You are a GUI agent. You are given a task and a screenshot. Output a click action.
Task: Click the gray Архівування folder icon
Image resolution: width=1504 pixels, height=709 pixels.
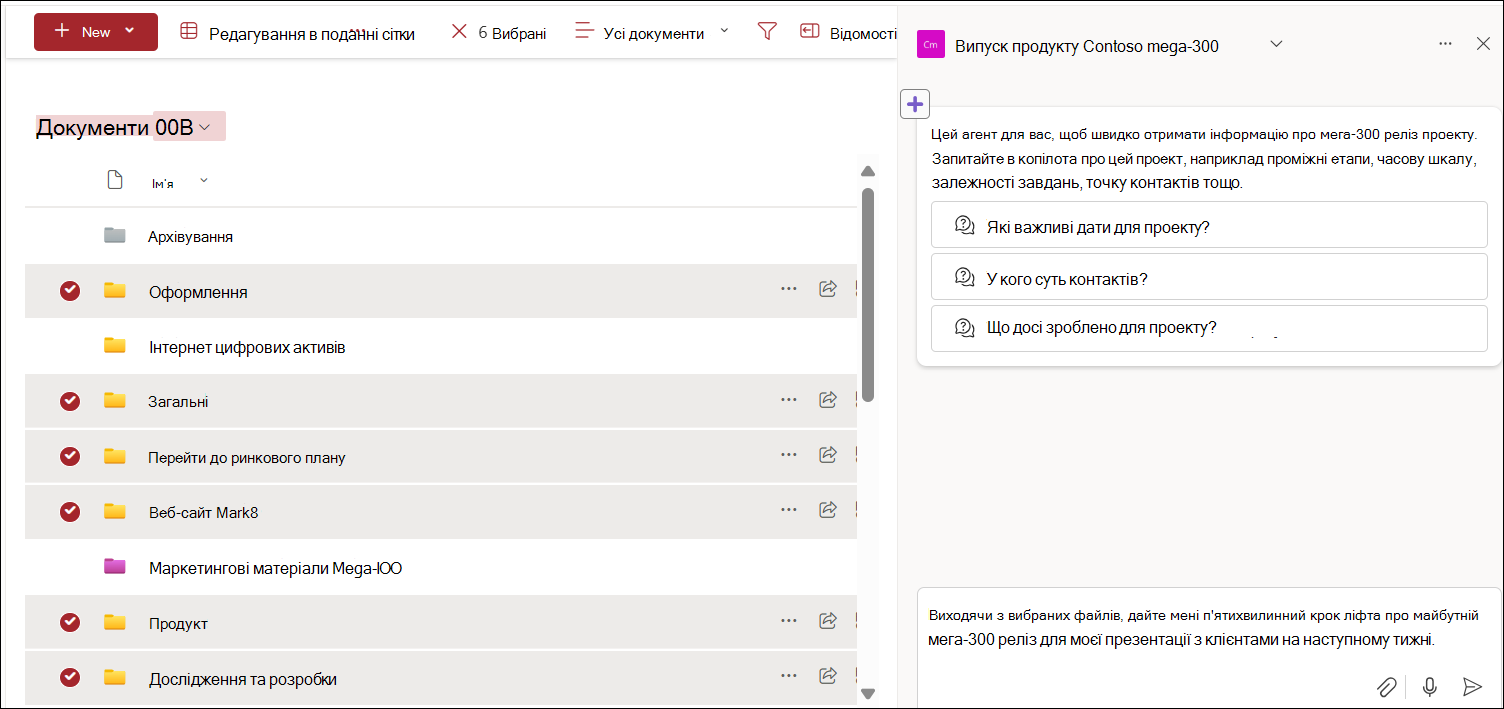coord(115,235)
